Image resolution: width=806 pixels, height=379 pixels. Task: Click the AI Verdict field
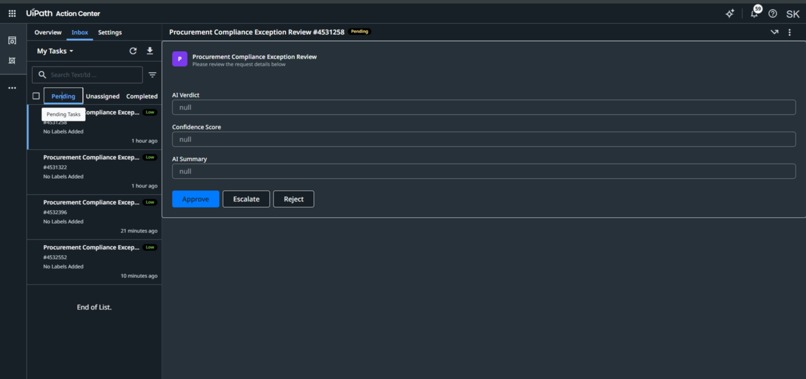(484, 107)
